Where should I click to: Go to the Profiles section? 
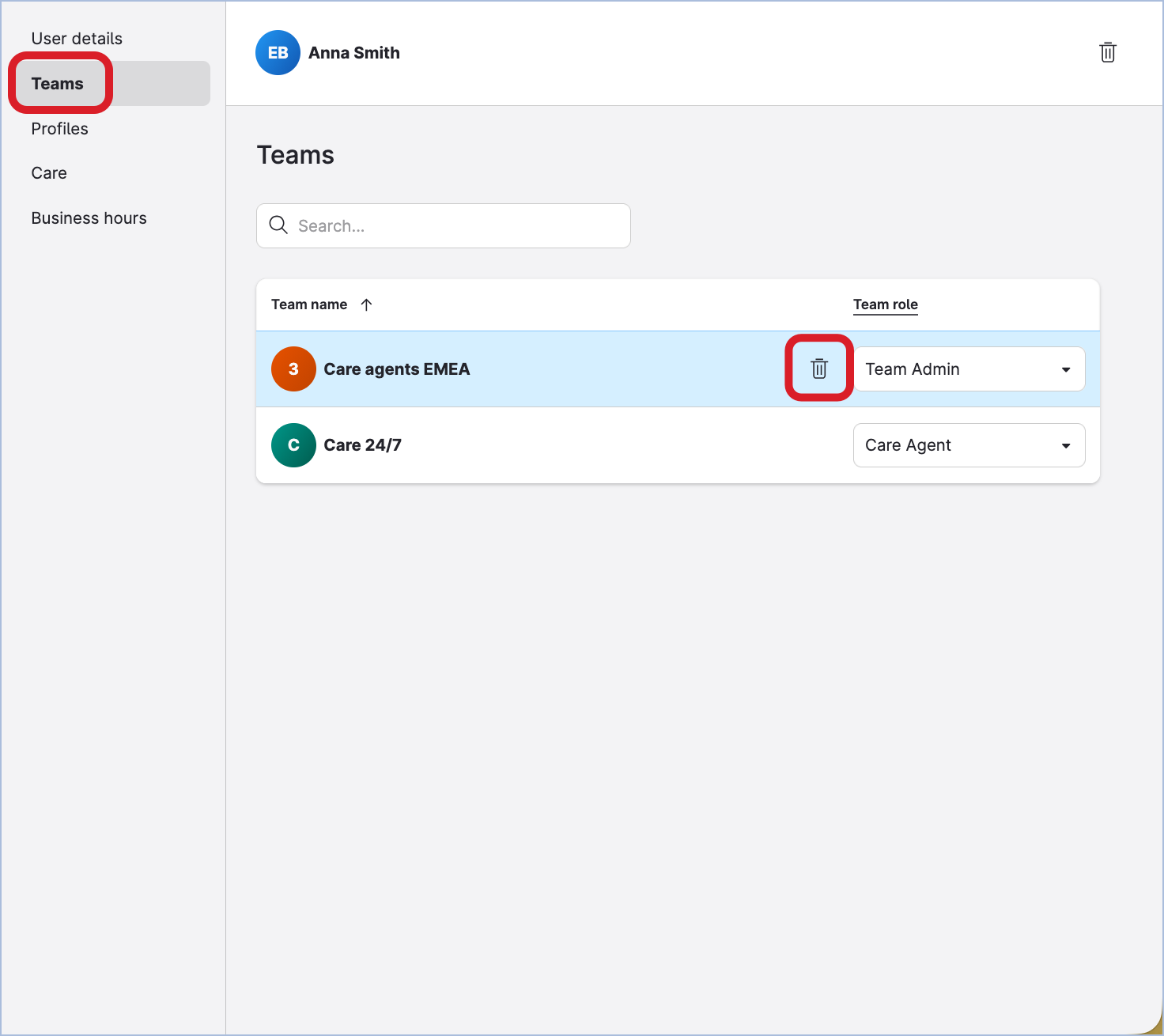[x=60, y=129]
